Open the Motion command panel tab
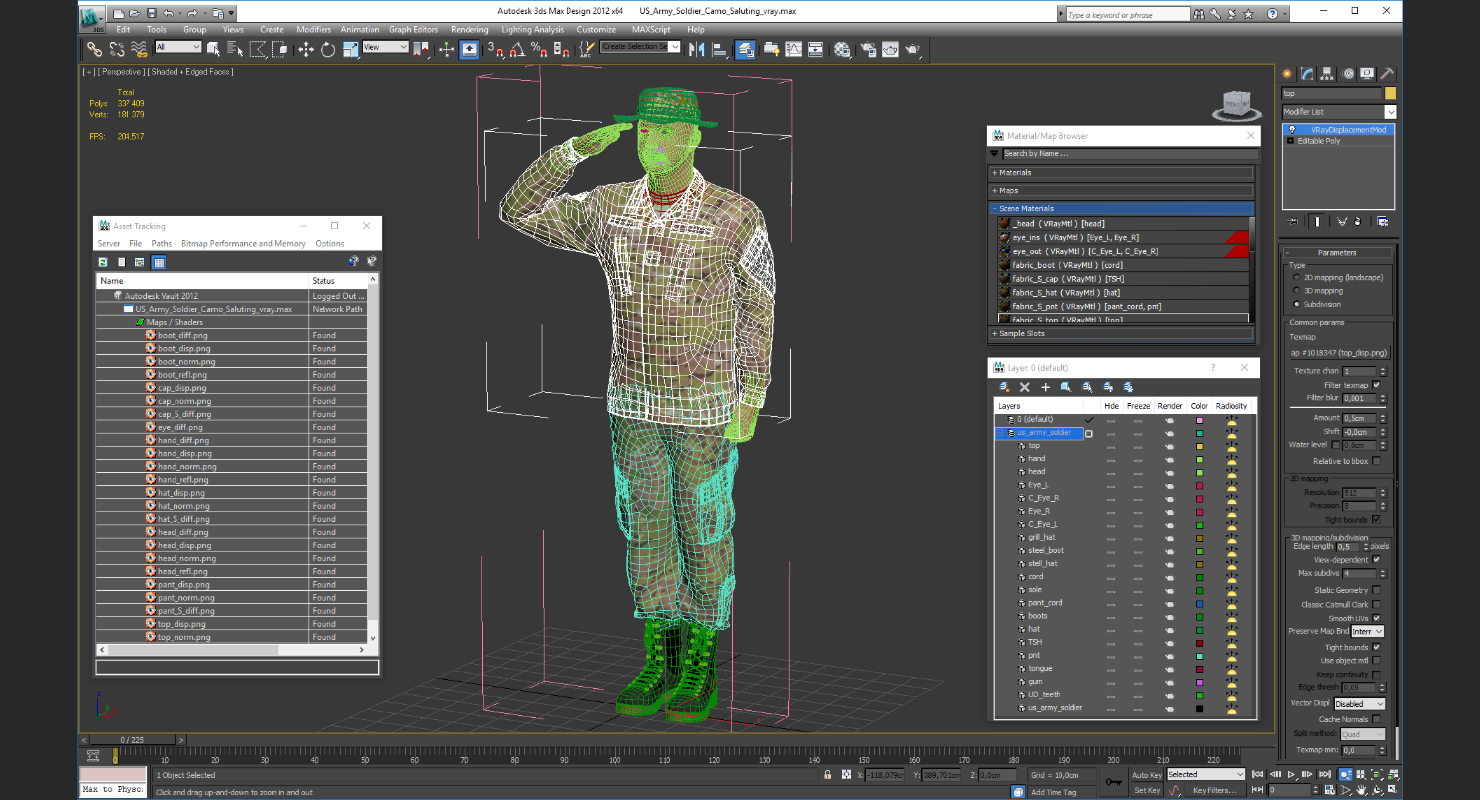The image size is (1480, 800). [x=1346, y=74]
